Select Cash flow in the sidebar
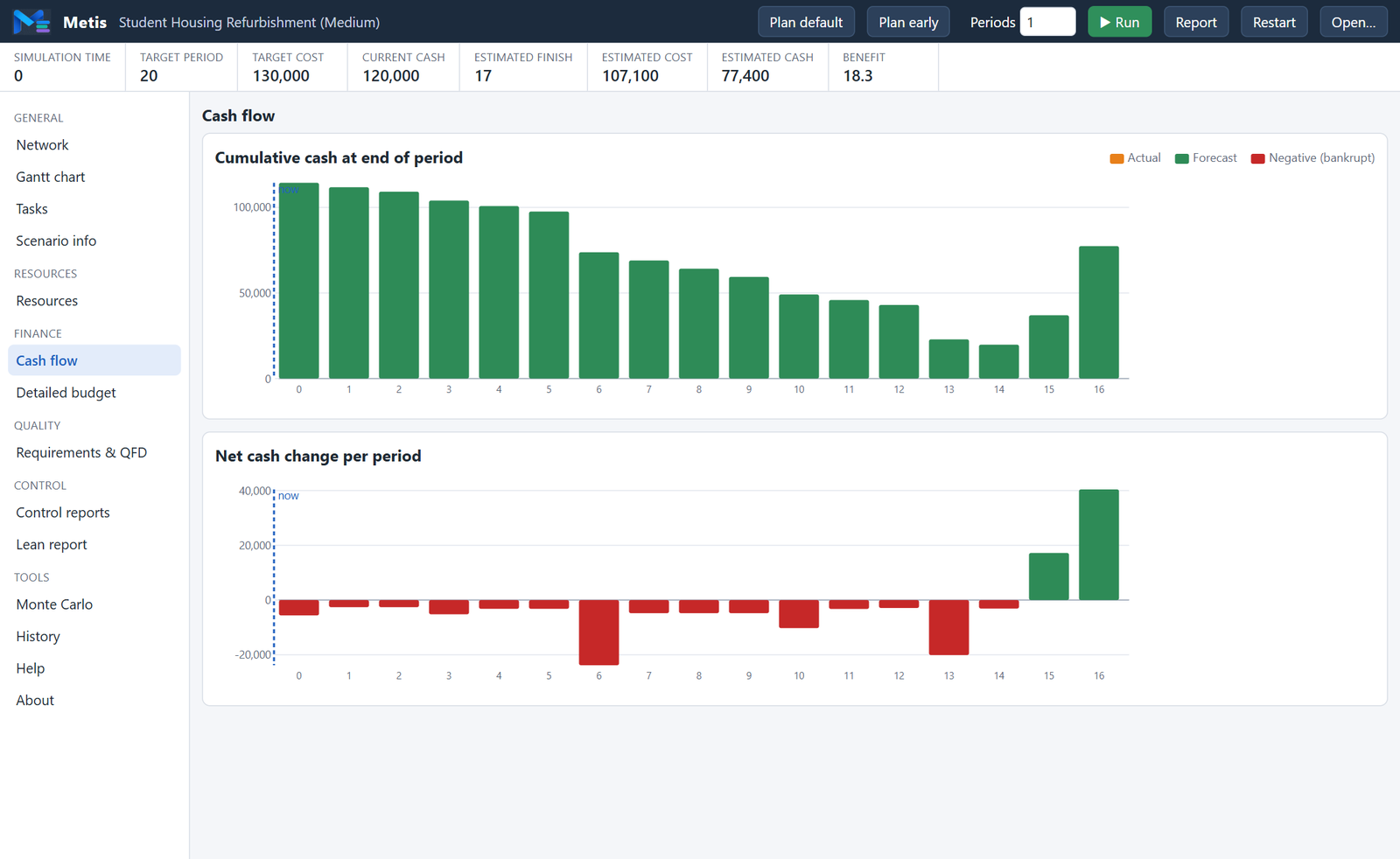Image resolution: width=1400 pixels, height=859 pixels. (x=94, y=360)
